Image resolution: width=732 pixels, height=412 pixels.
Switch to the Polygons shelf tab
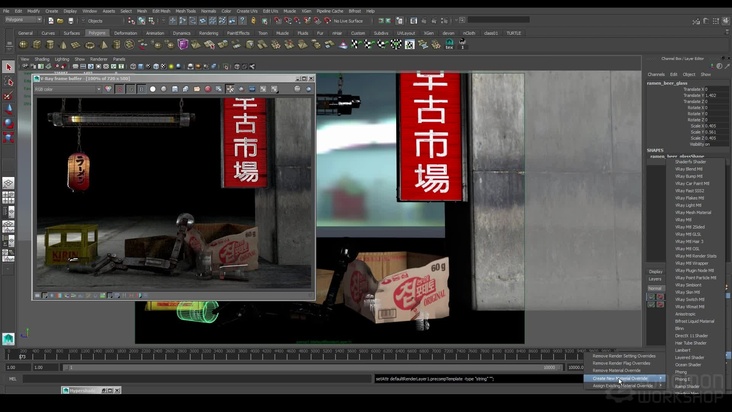(x=97, y=33)
